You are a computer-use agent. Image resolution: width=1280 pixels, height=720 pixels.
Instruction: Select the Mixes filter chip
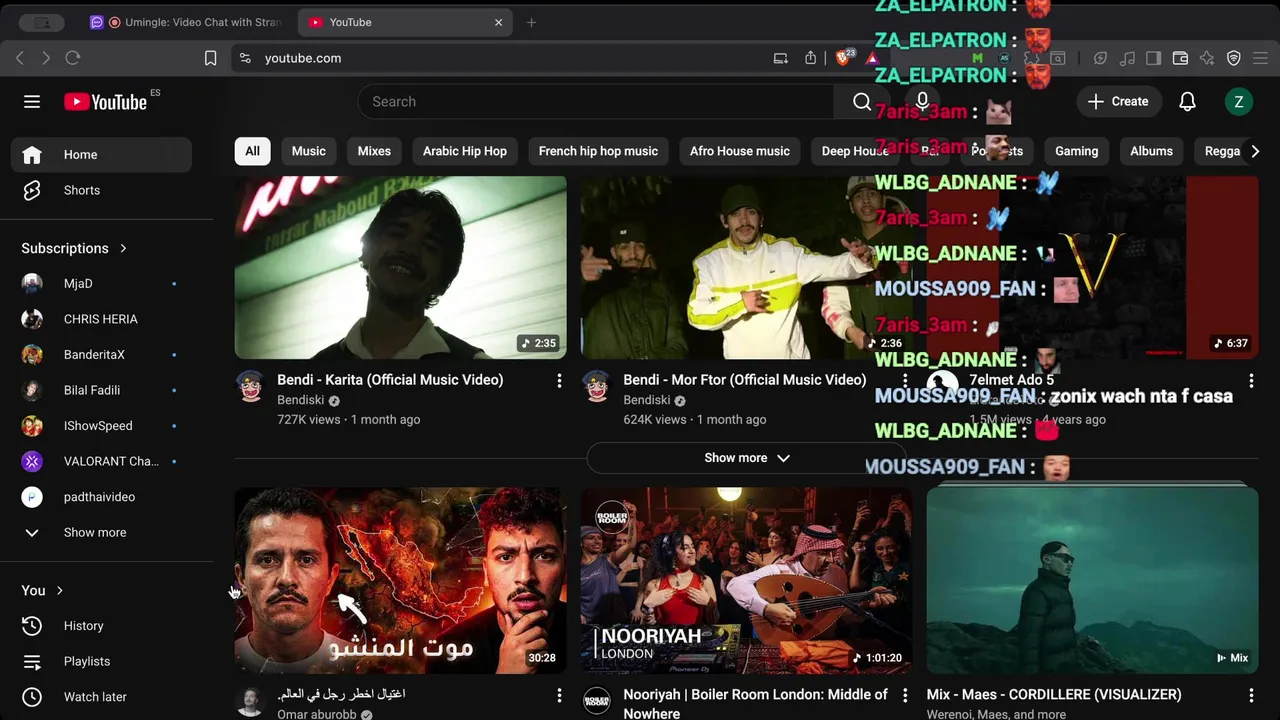(x=374, y=151)
